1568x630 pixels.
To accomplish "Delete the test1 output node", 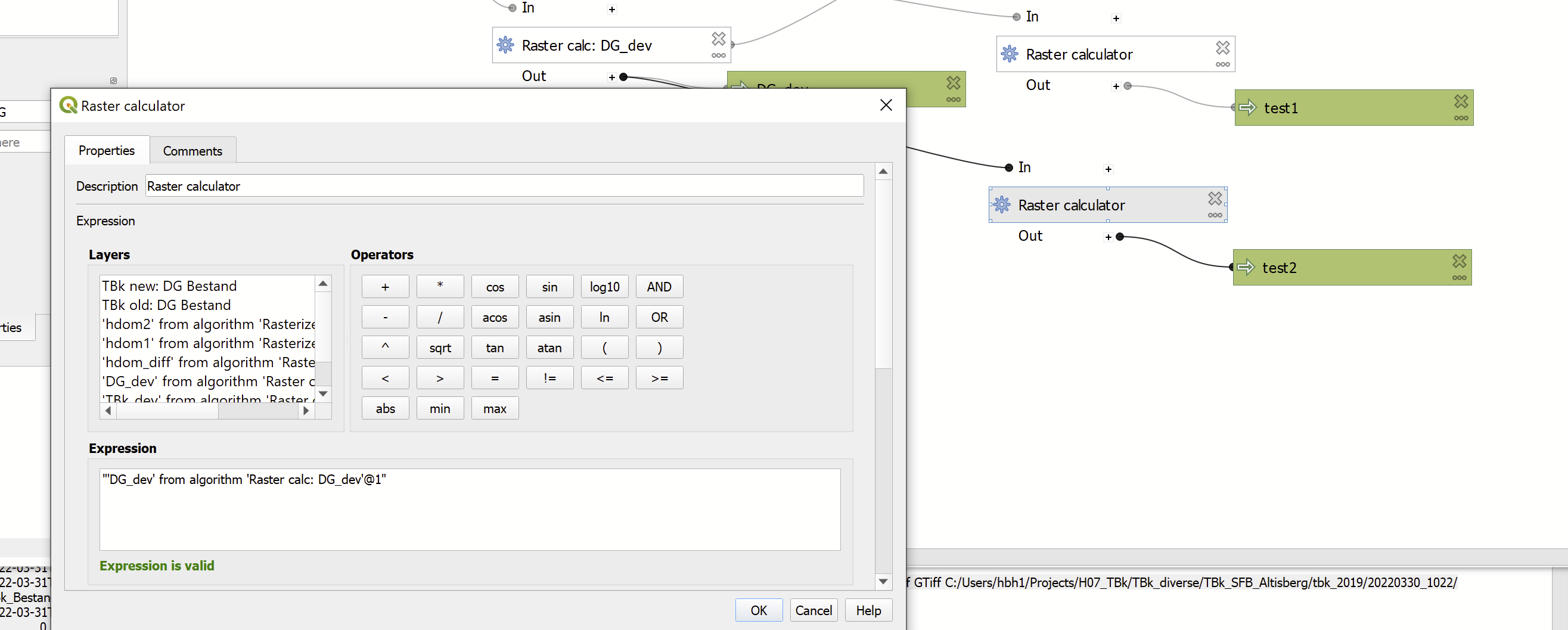I will (1461, 101).
